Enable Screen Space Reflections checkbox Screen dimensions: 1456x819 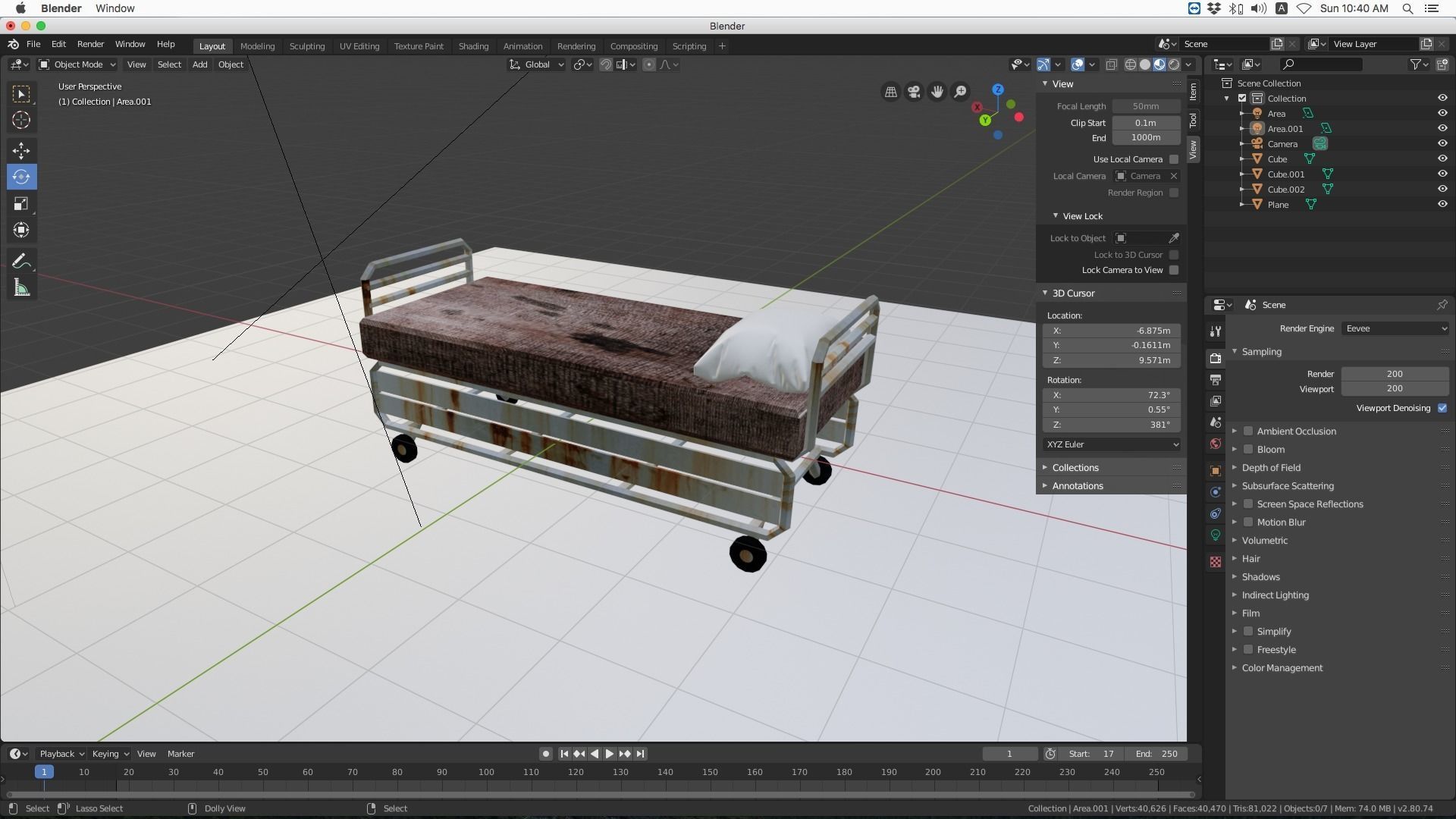(x=1248, y=504)
